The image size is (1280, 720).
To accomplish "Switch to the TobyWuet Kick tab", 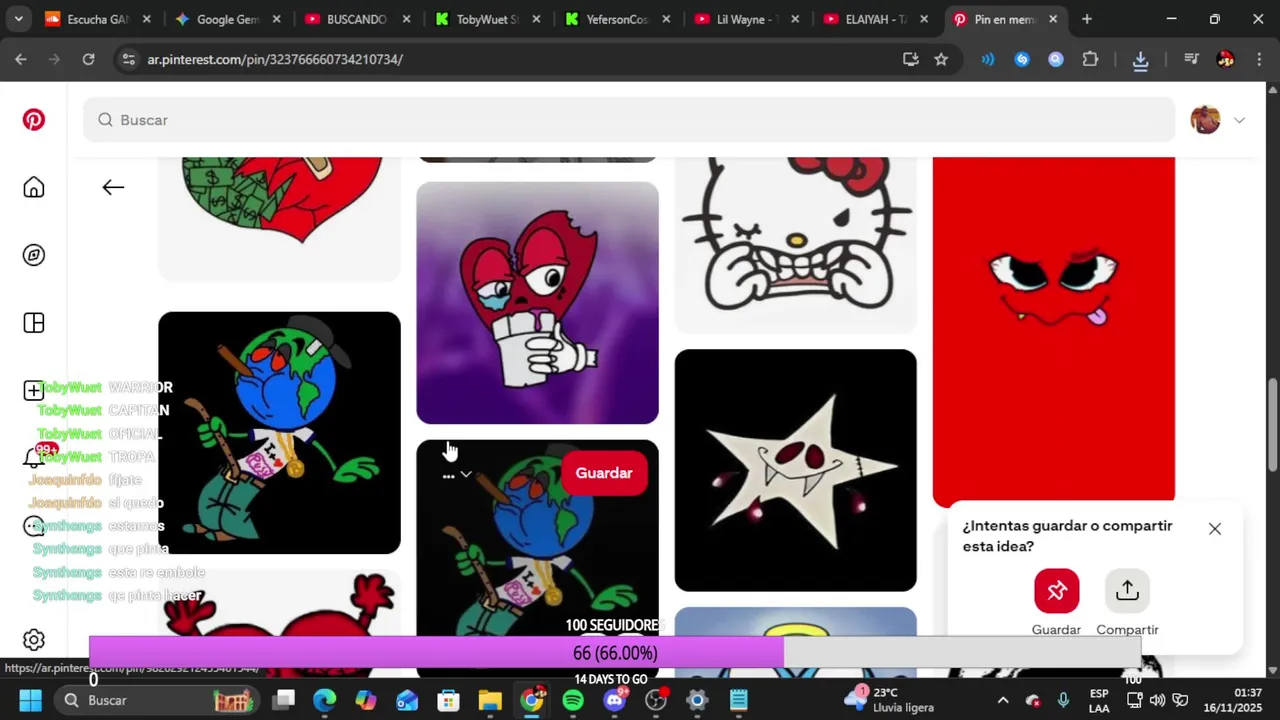I will coord(486,19).
